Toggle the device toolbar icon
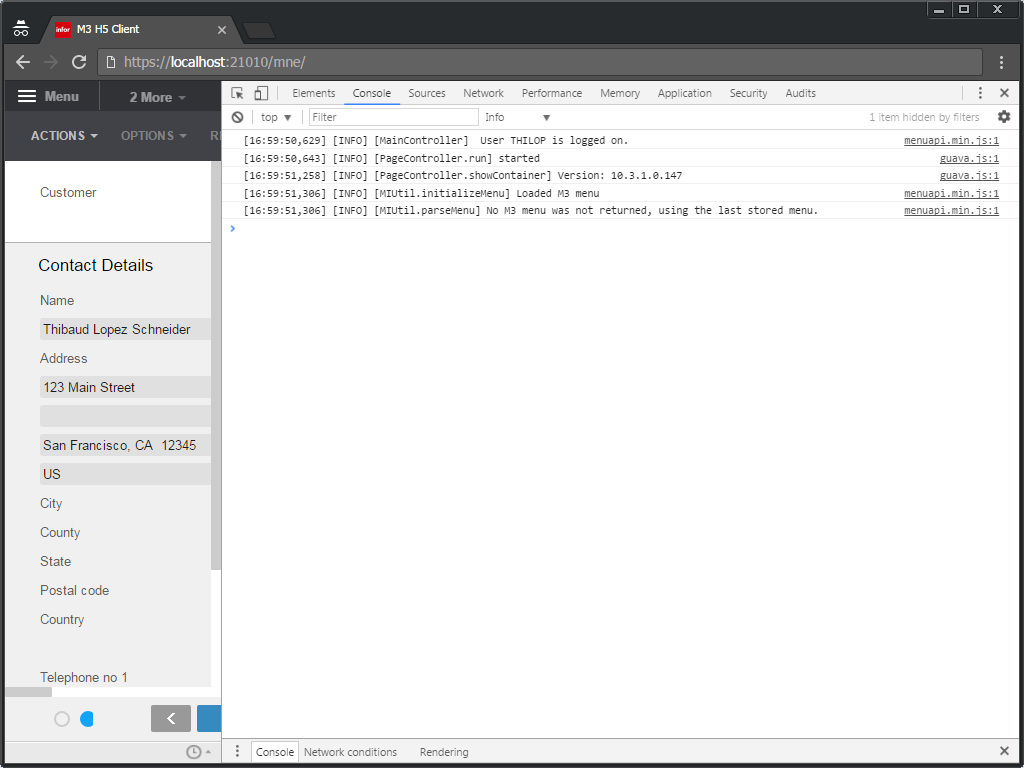The width and height of the screenshot is (1024, 768). tap(261, 93)
